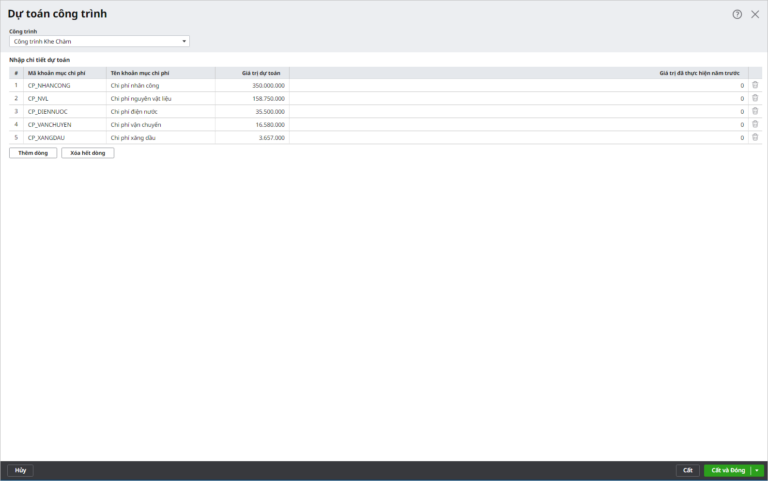Click the green Cất và Đóng button
The image size is (768, 481).
(x=727, y=470)
